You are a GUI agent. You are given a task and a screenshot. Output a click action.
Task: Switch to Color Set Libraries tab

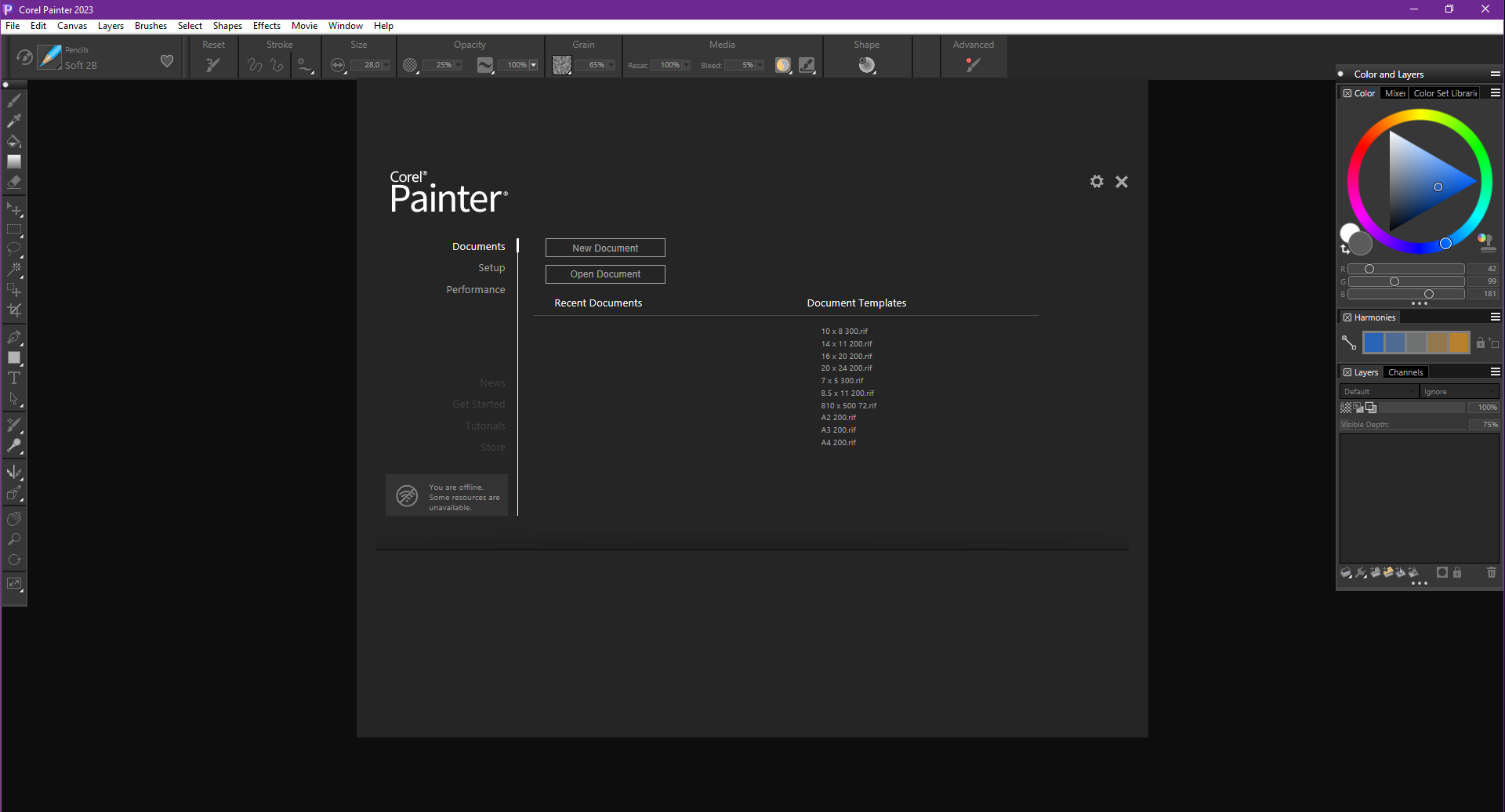coord(1445,93)
